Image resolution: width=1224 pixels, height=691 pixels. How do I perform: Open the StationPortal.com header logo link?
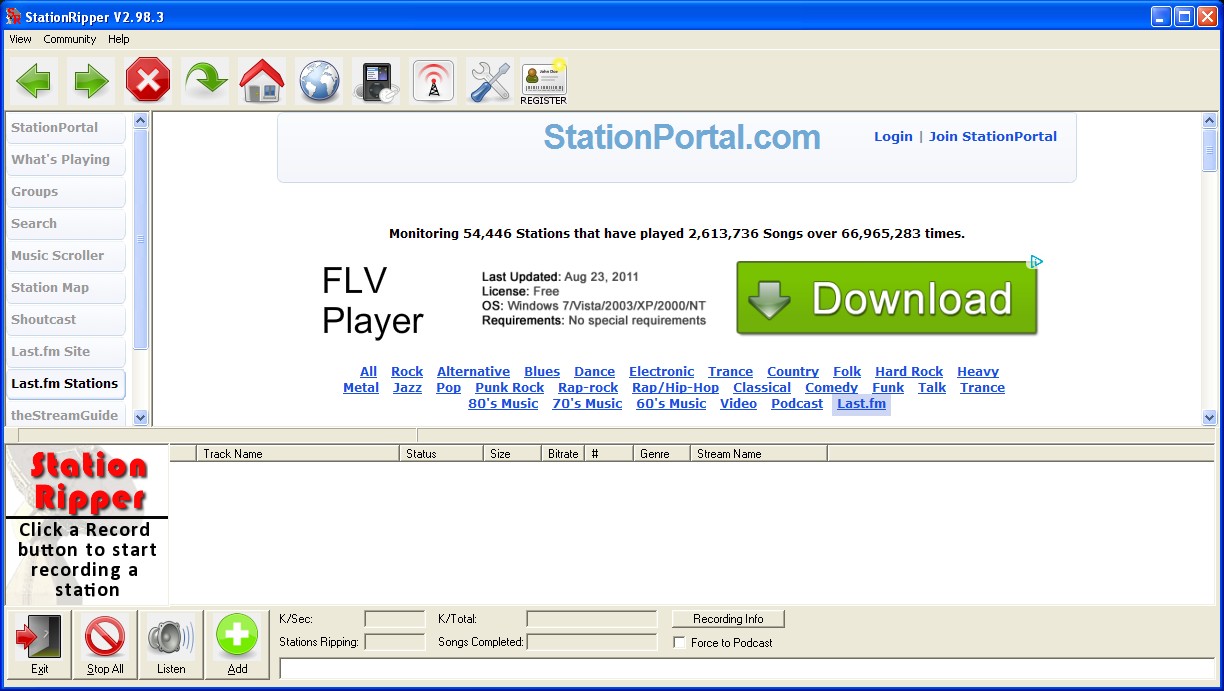click(x=682, y=138)
